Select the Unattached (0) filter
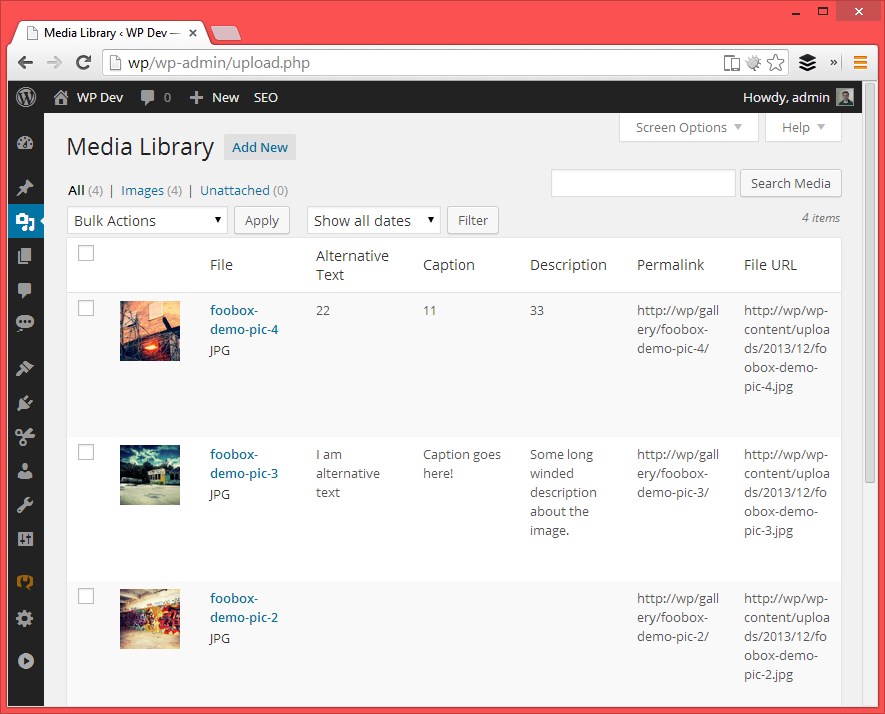885x714 pixels. point(244,191)
